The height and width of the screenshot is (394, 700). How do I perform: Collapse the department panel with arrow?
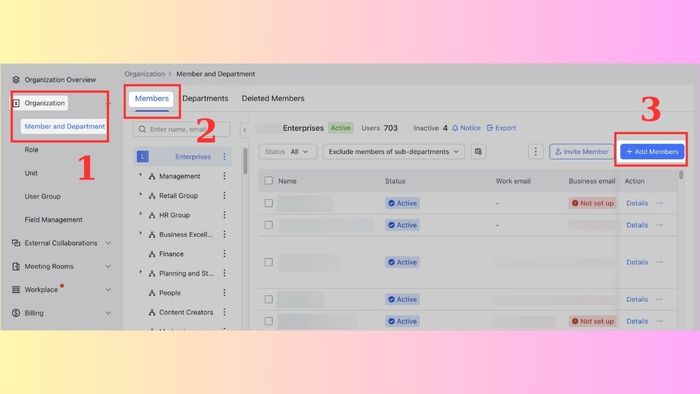point(245,130)
